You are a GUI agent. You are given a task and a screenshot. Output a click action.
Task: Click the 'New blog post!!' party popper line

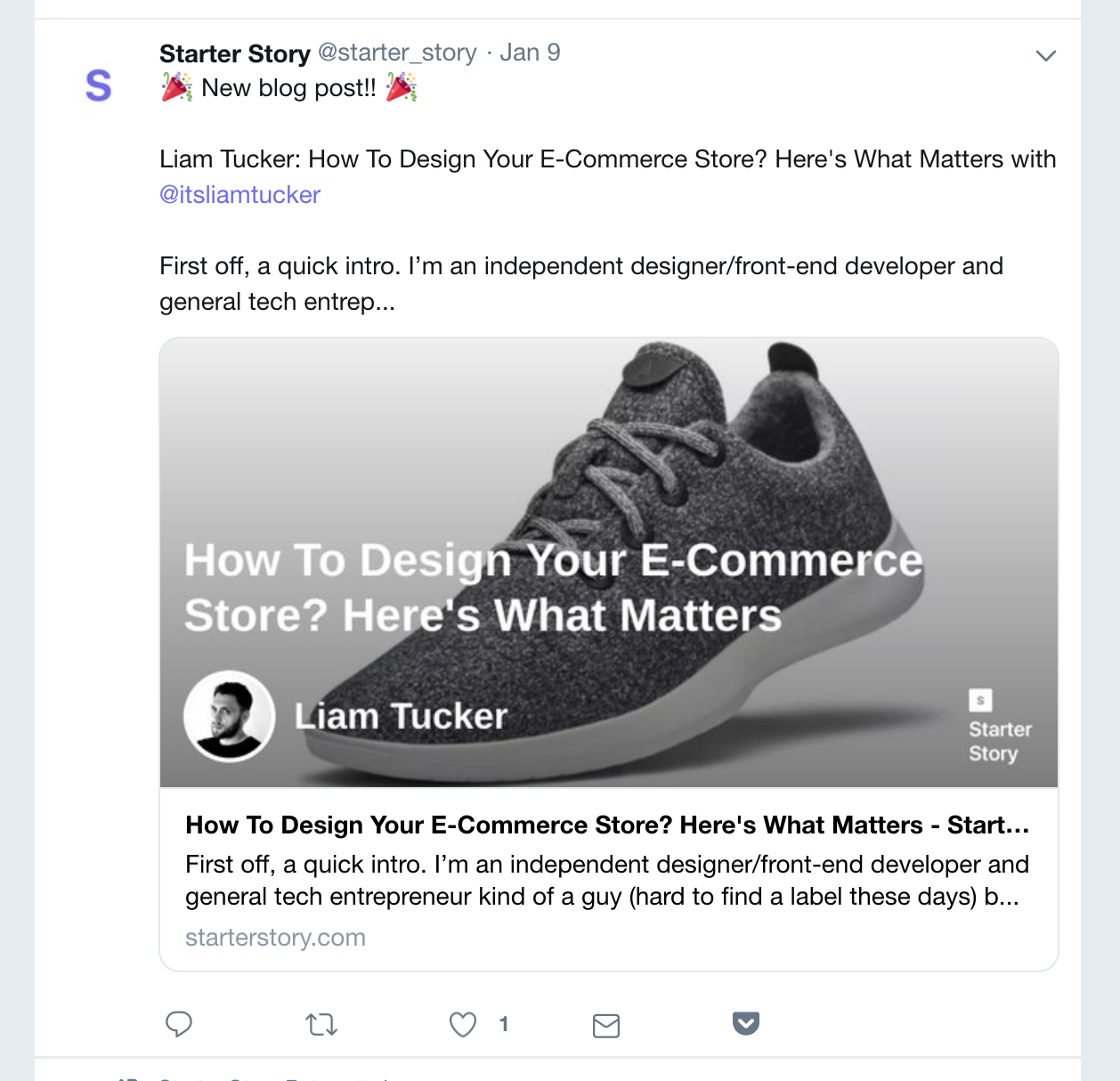[x=288, y=88]
